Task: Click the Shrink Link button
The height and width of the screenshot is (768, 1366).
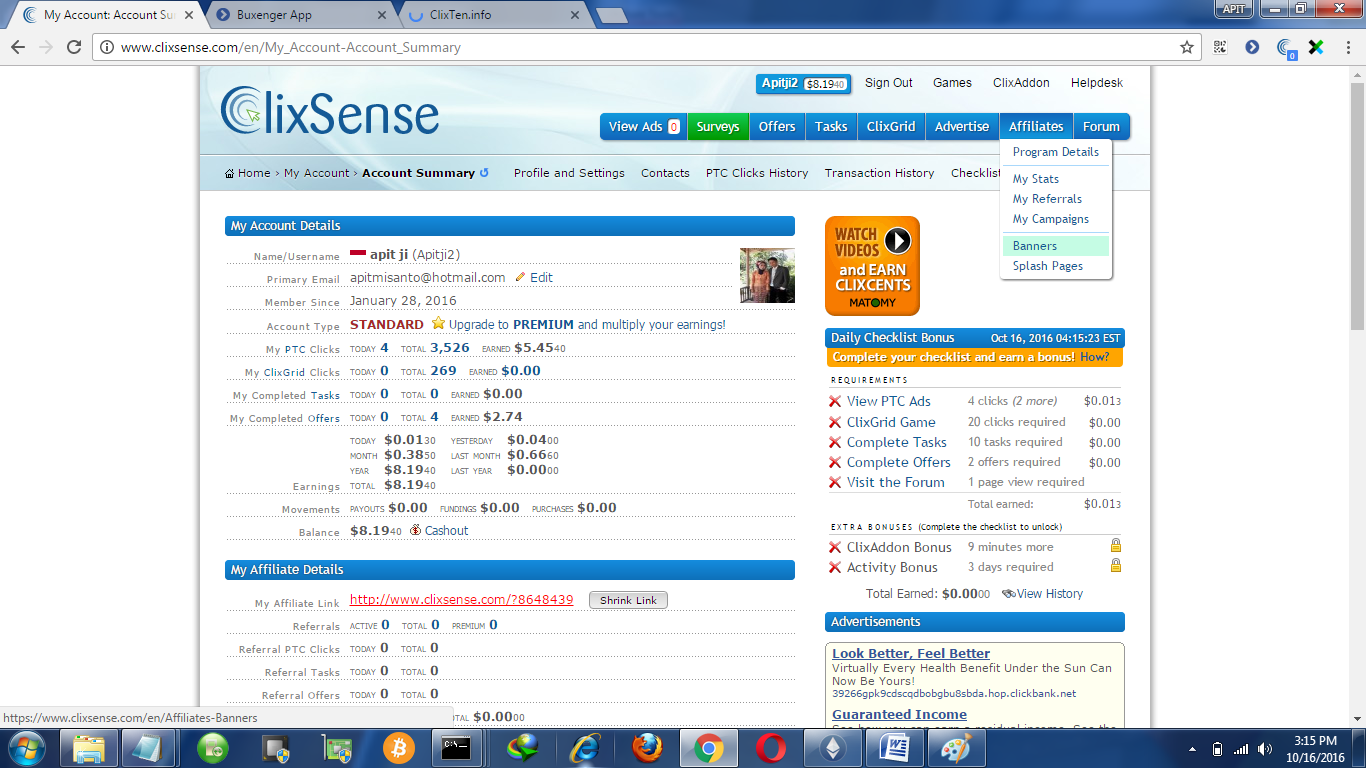Action: [628, 600]
